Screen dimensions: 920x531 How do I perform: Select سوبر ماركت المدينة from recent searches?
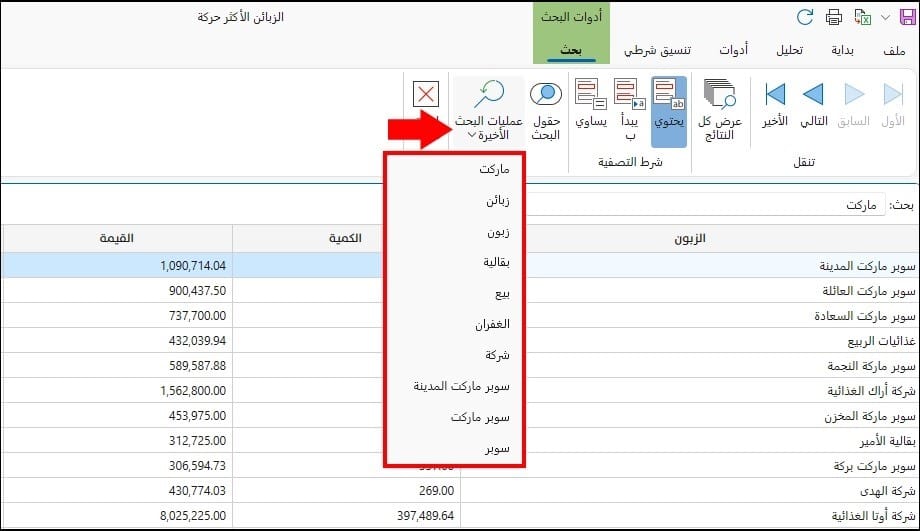(x=455, y=386)
